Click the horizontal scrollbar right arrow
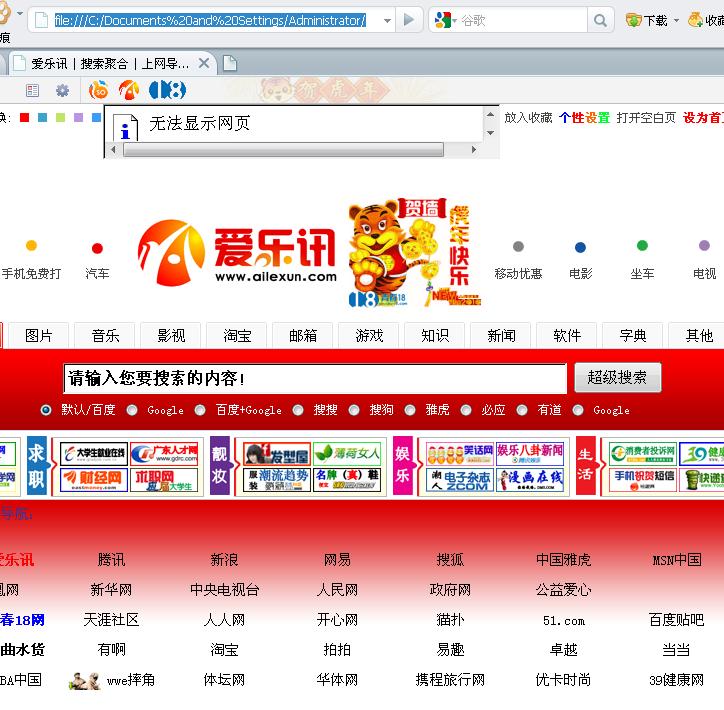Image resolution: width=724 pixels, height=710 pixels. click(x=473, y=150)
